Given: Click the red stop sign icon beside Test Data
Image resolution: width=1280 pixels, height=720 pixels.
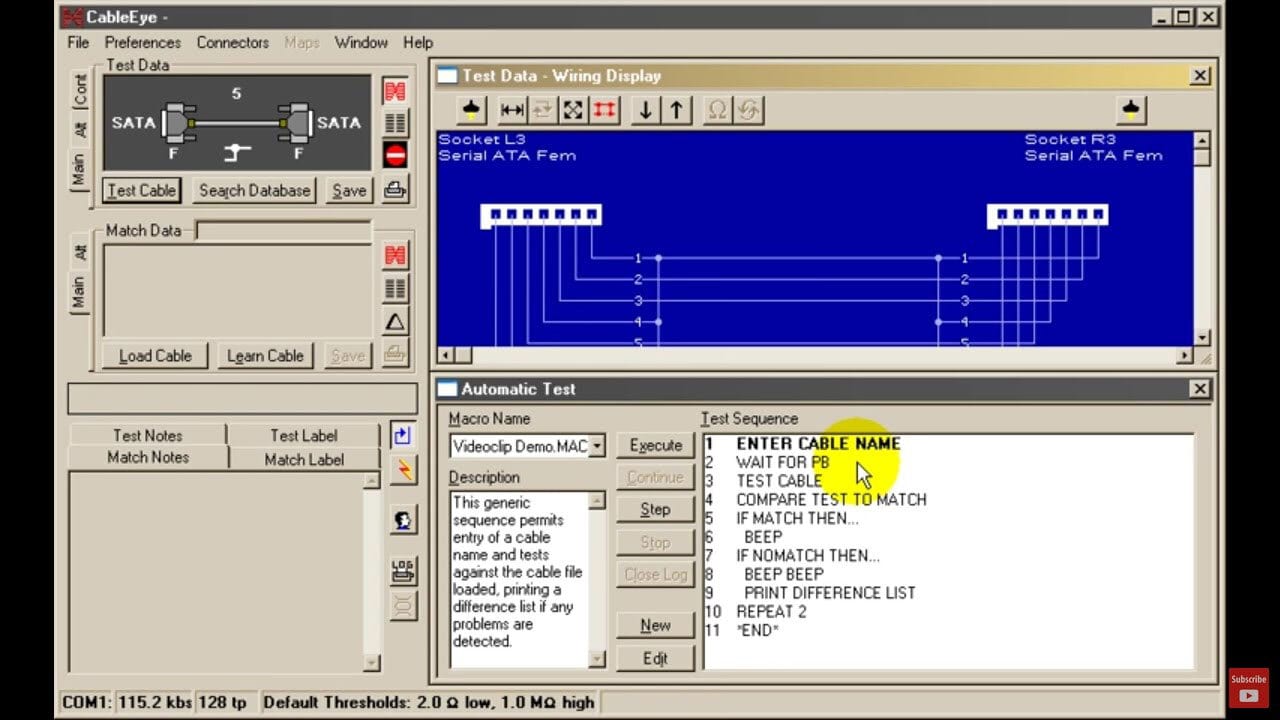Looking at the screenshot, I should pyautogui.click(x=394, y=153).
